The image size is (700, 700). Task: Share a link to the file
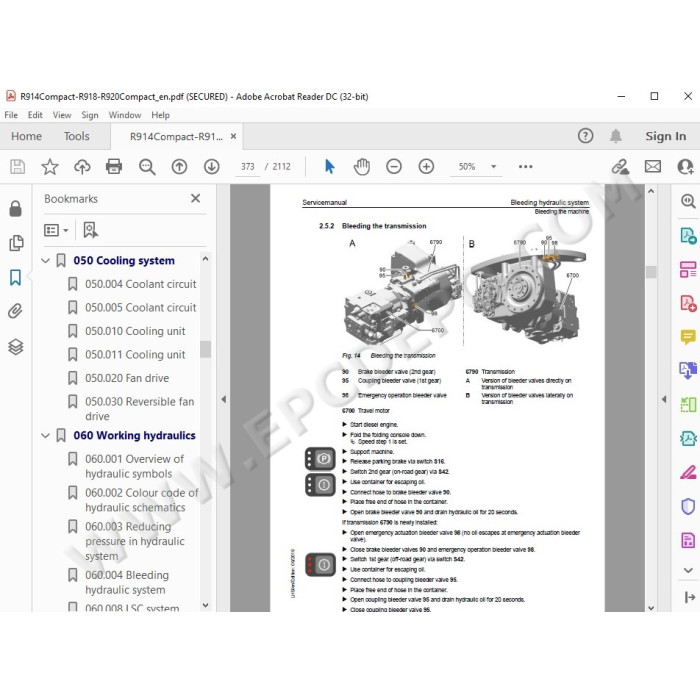[x=620, y=167]
